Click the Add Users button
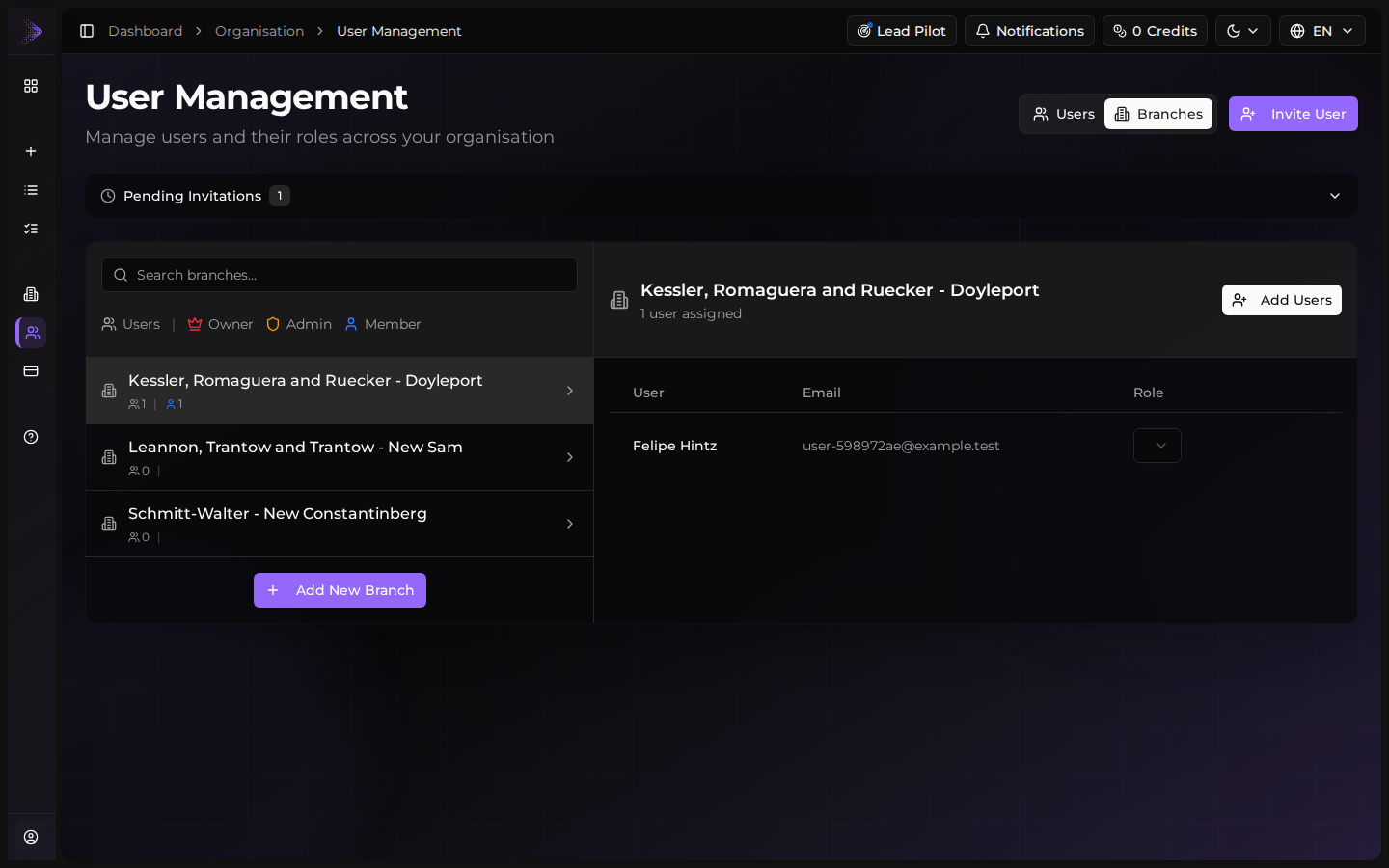1389x868 pixels. pyautogui.click(x=1282, y=300)
